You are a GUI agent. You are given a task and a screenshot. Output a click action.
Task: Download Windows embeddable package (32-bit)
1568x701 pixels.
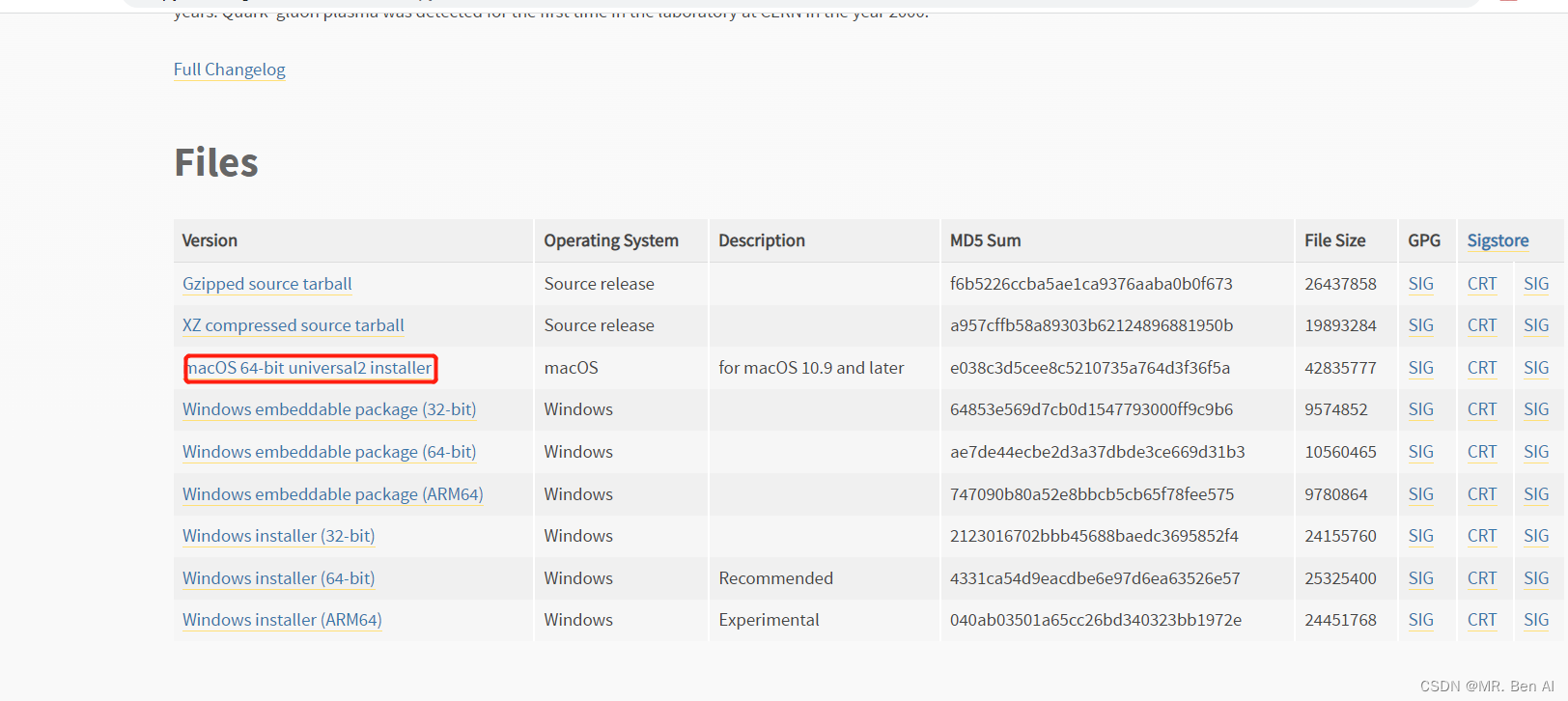click(329, 409)
